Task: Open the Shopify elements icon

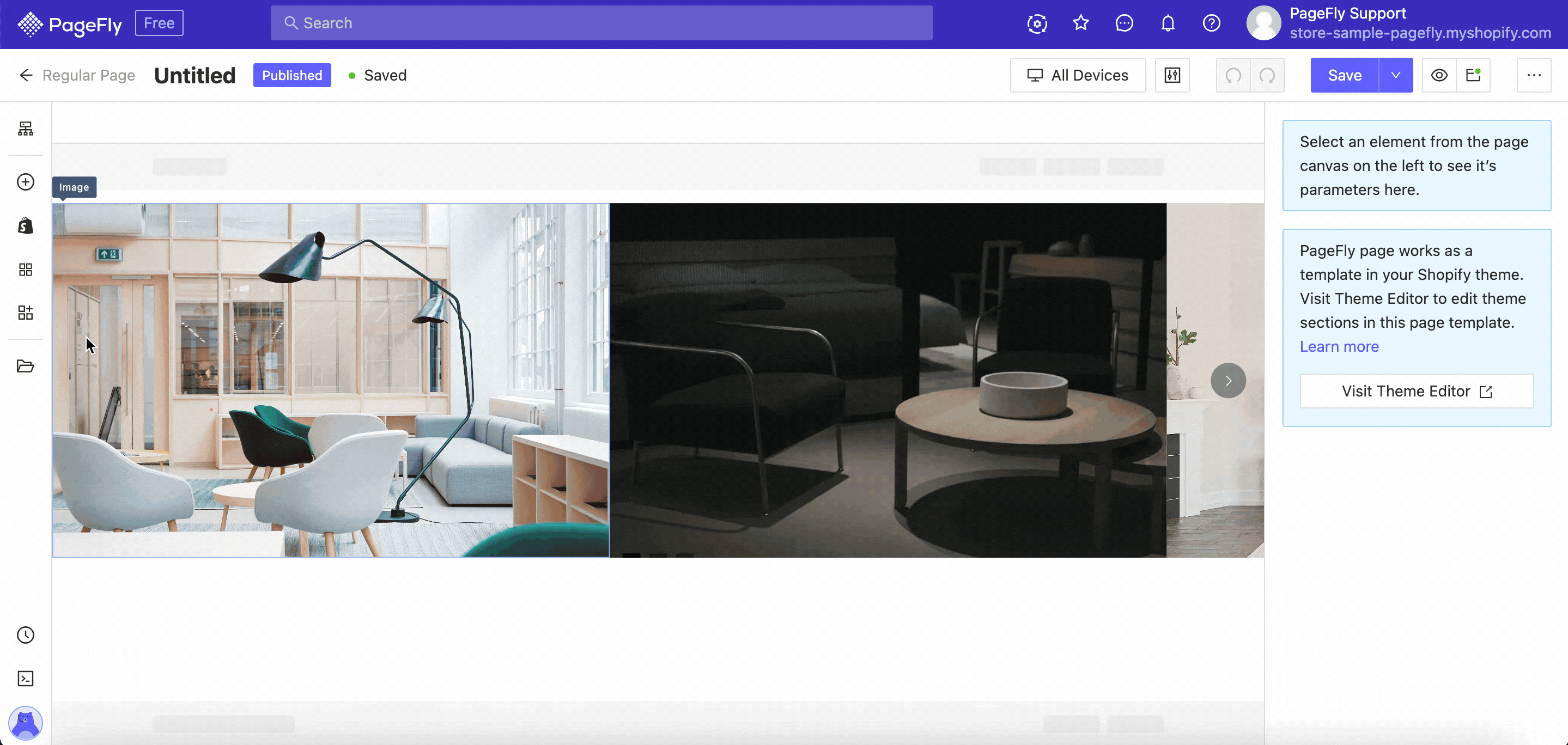Action: 26,226
